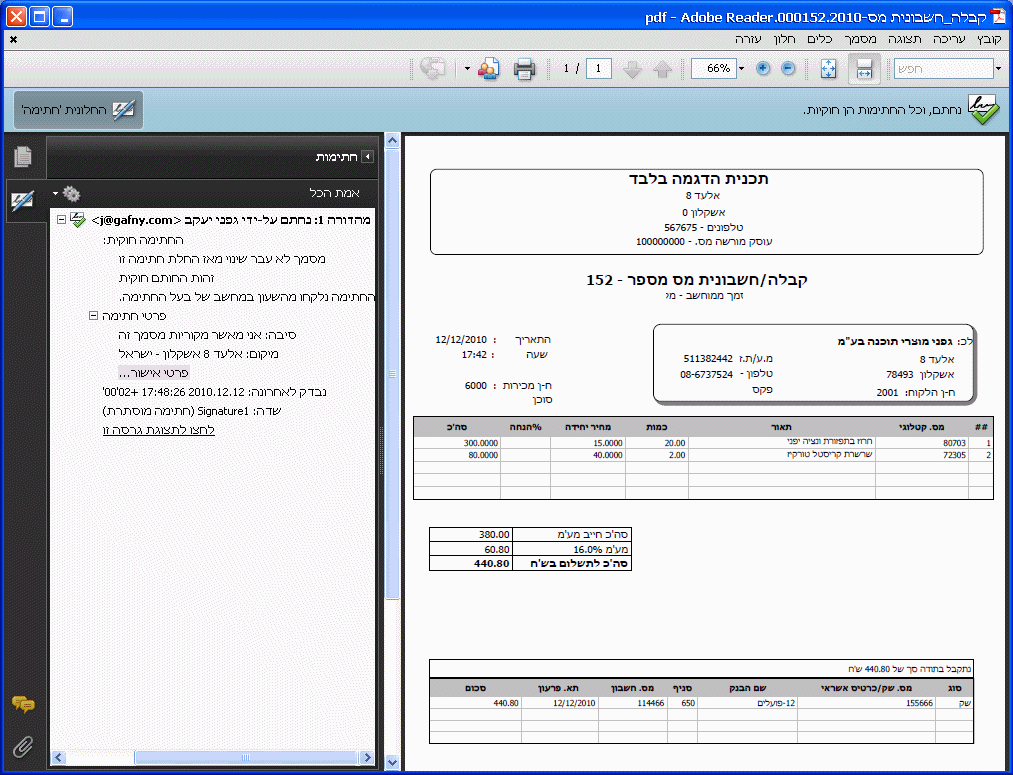Click the 'לחצו לתצוגת גרסה זו' link
This screenshot has width=1013, height=775.
(159, 430)
